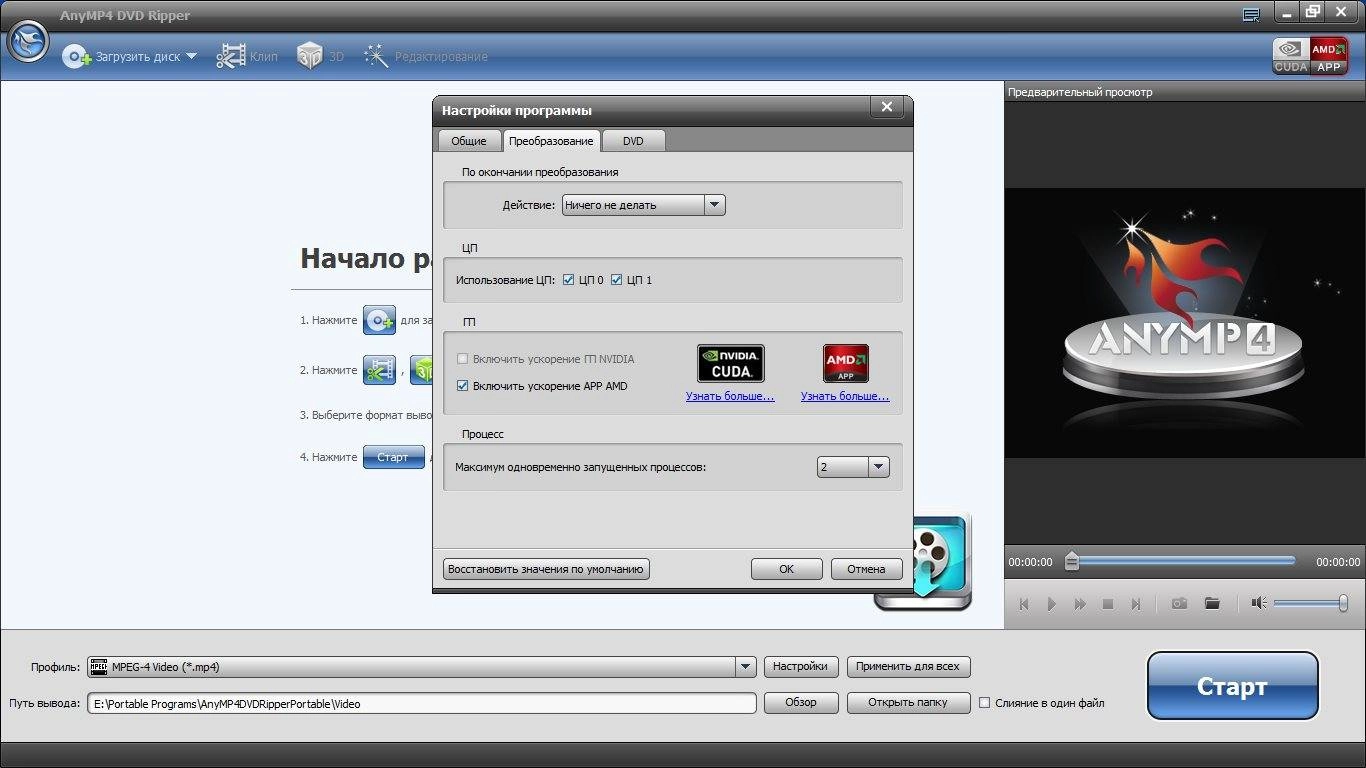The image size is (1366, 768).
Task: Expand the Загрузить диск dropdown arrow
Action: pyautogui.click(x=192, y=57)
